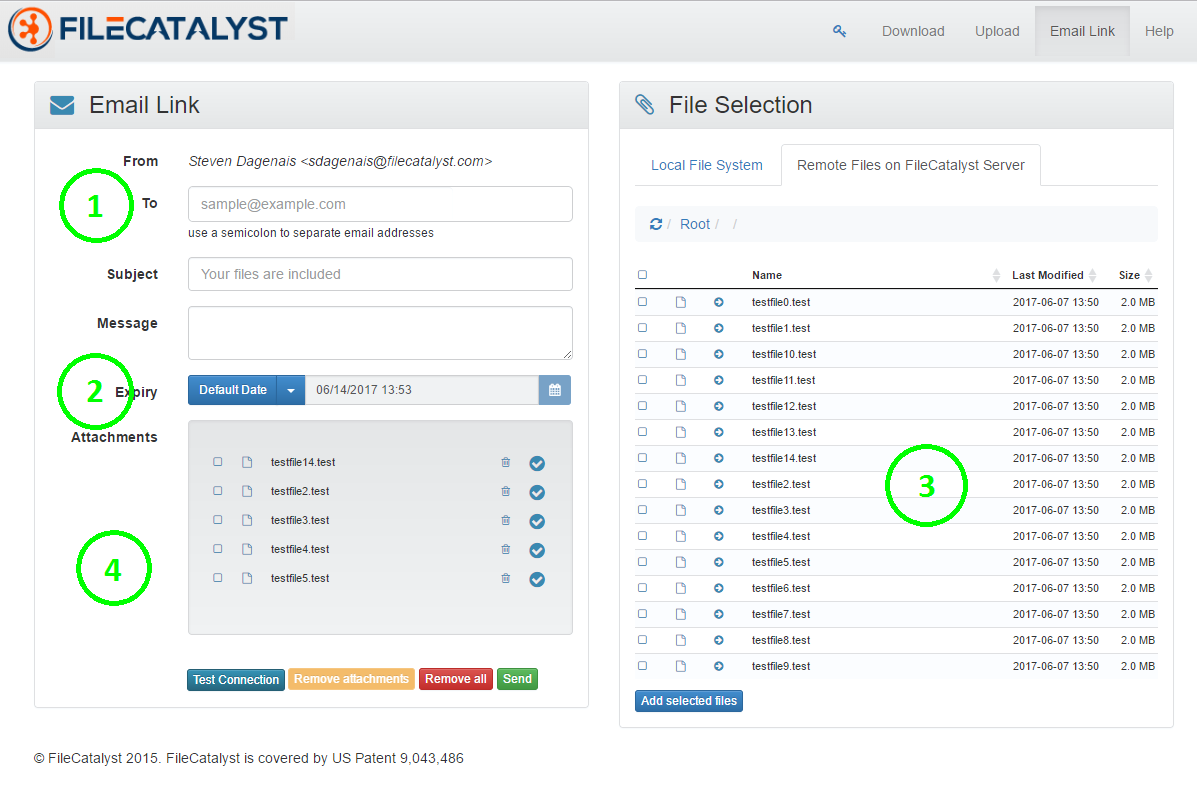Click the blue checkmark for attachment testfile3.test
Viewport: 1197px width, 787px height.
[x=537, y=521]
